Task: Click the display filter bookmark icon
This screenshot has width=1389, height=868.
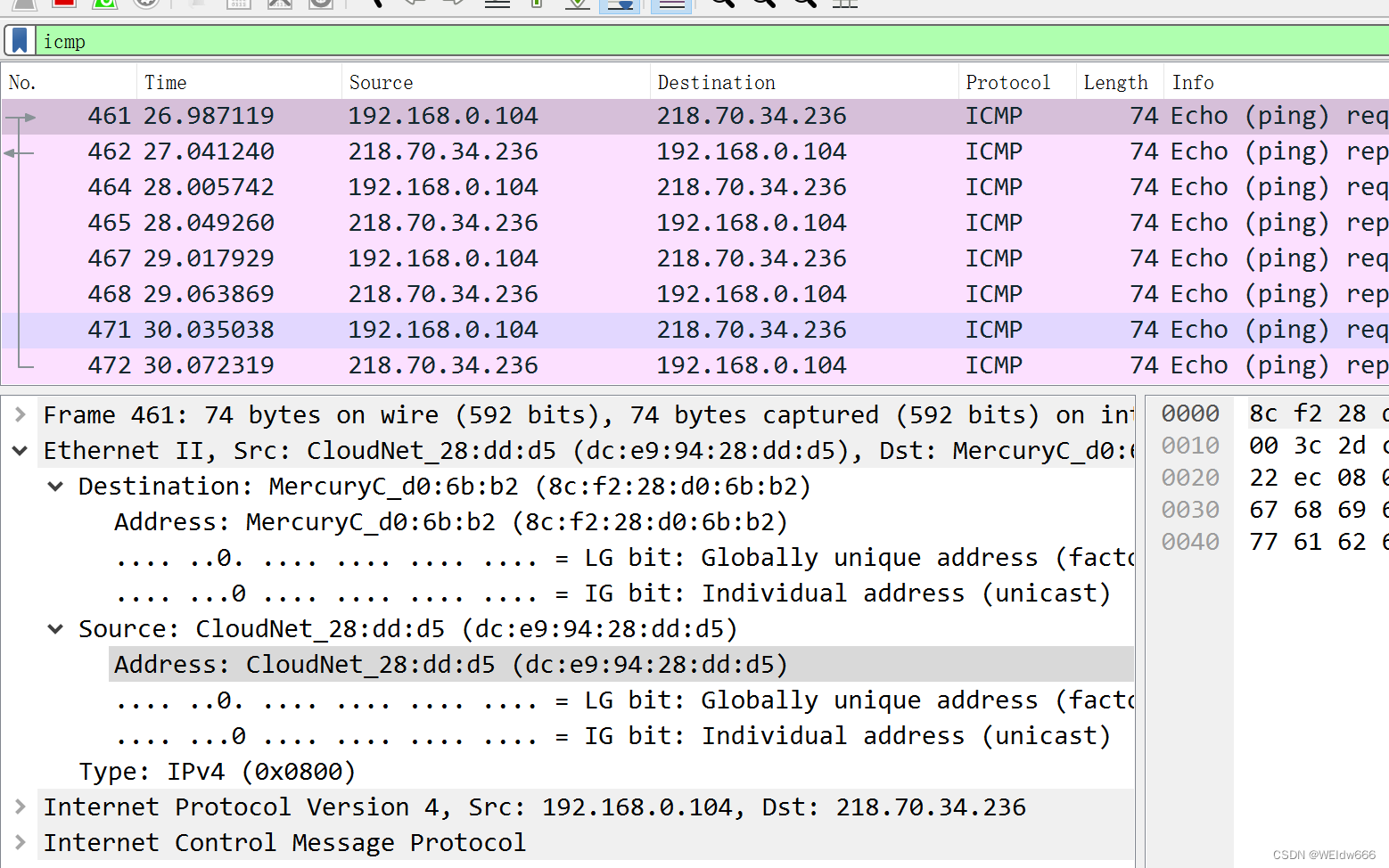Action: coord(20,41)
